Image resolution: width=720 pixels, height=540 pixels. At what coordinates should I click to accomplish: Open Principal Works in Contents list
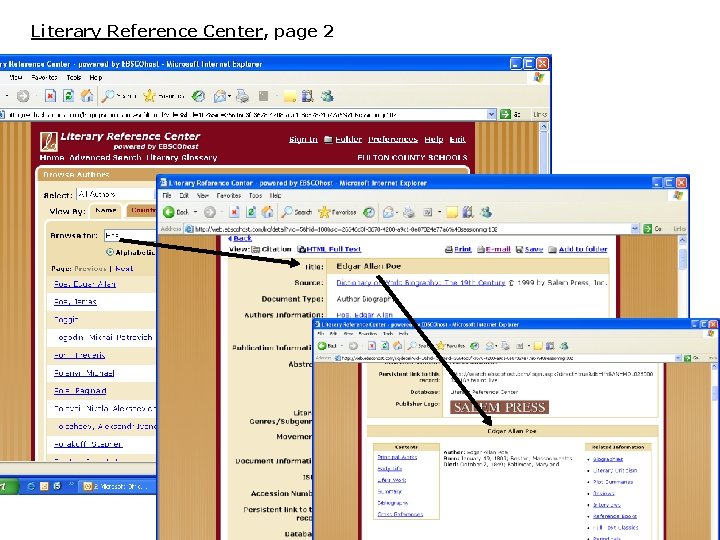(397, 457)
